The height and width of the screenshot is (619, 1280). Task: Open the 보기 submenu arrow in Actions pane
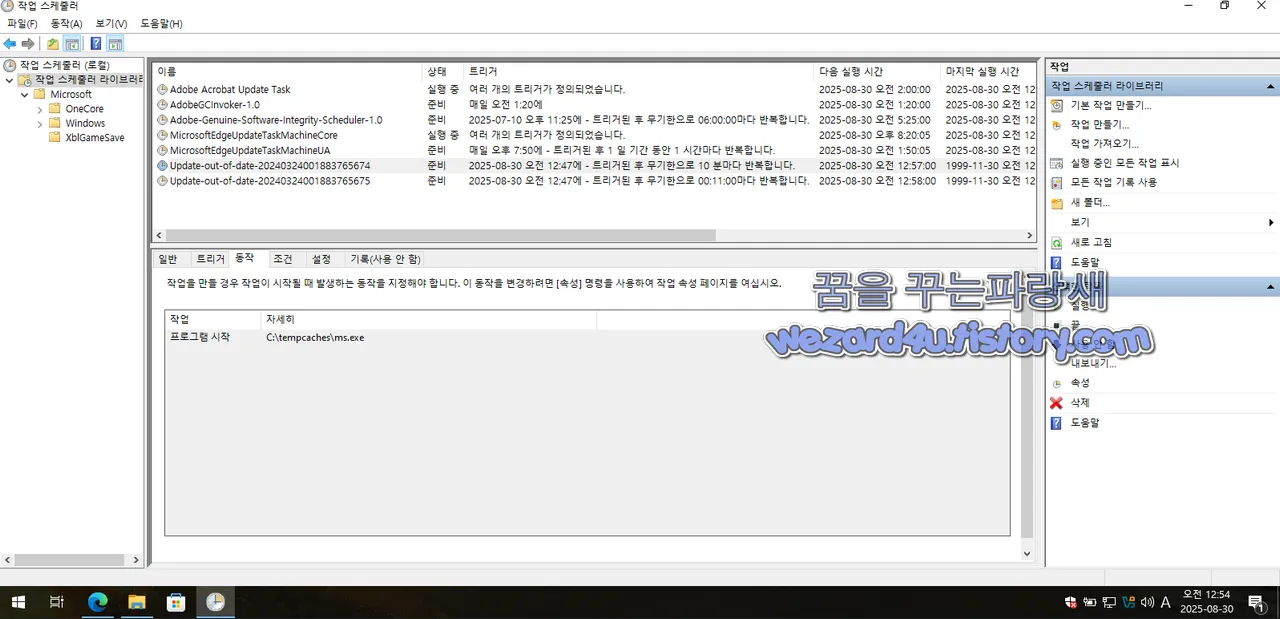pos(1271,222)
